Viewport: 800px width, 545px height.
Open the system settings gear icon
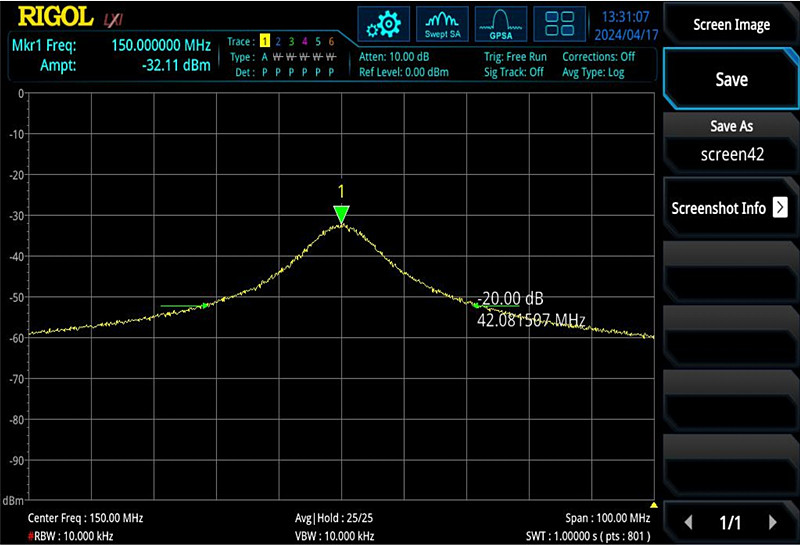(384, 23)
